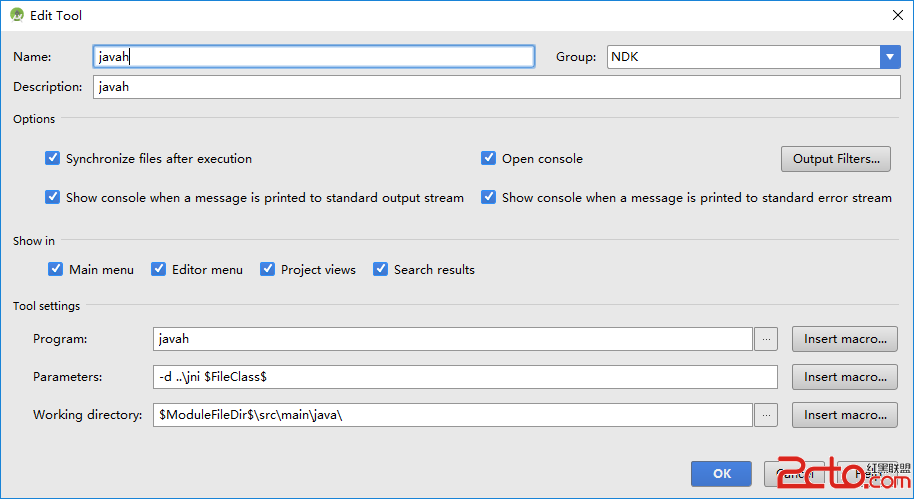Uncheck the Open console checkbox
This screenshot has height=499, width=914.
[x=489, y=159]
